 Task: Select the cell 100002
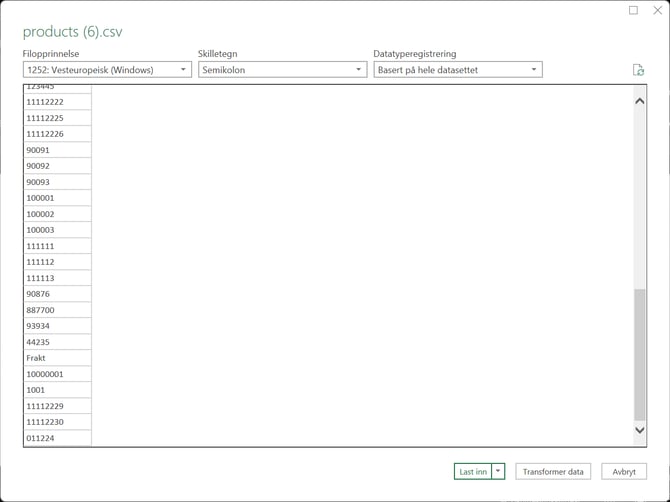58,214
